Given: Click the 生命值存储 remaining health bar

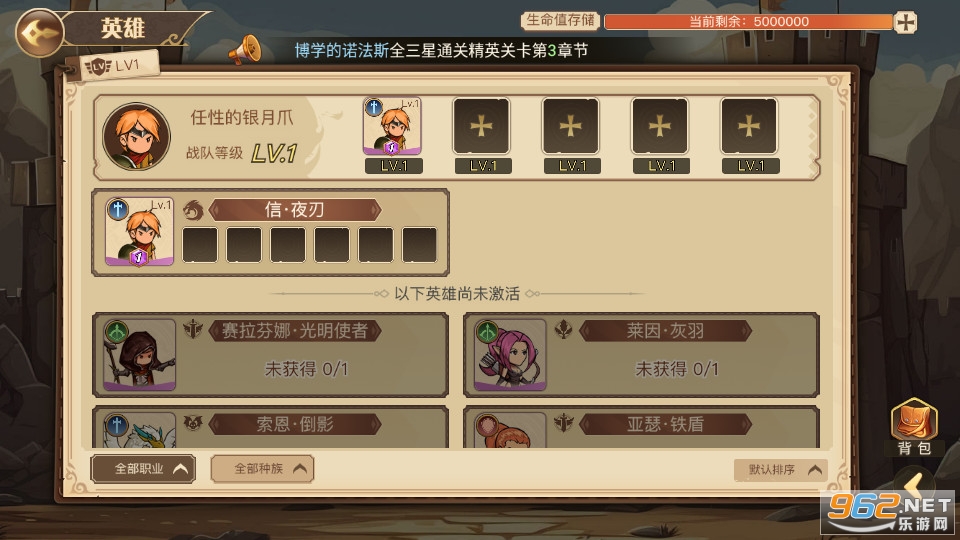Looking at the screenshot, I should pyautogui.click(x=748, y=22).
